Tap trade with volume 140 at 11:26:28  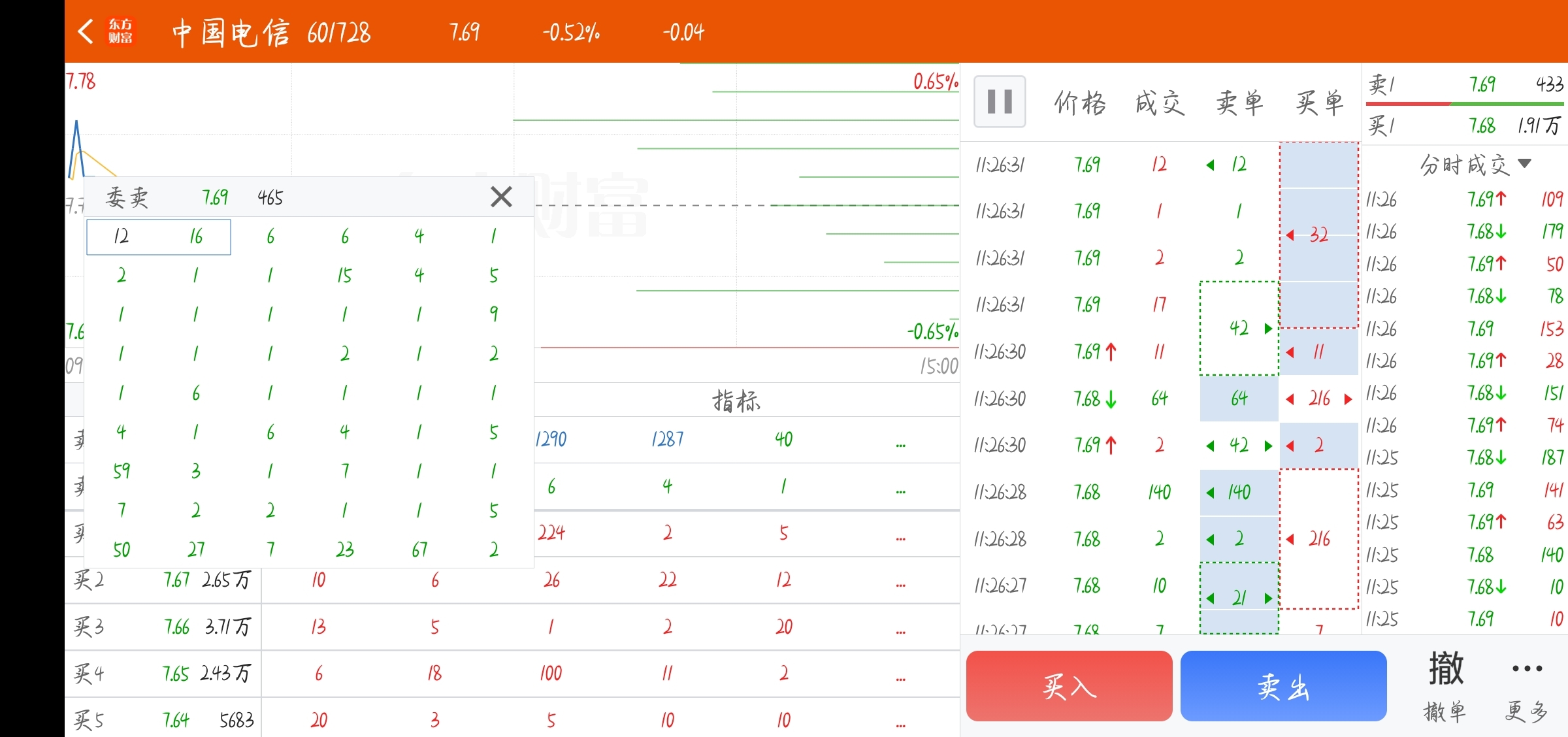point(1159,492)
